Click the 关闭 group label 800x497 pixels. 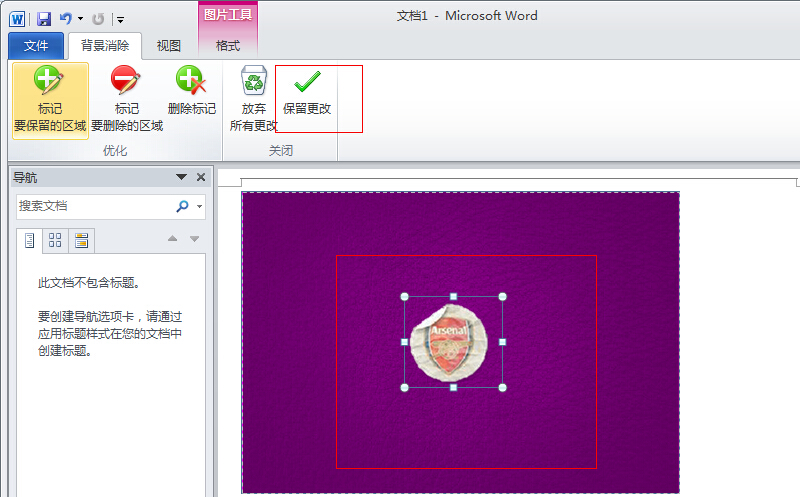tap(281, 151)
